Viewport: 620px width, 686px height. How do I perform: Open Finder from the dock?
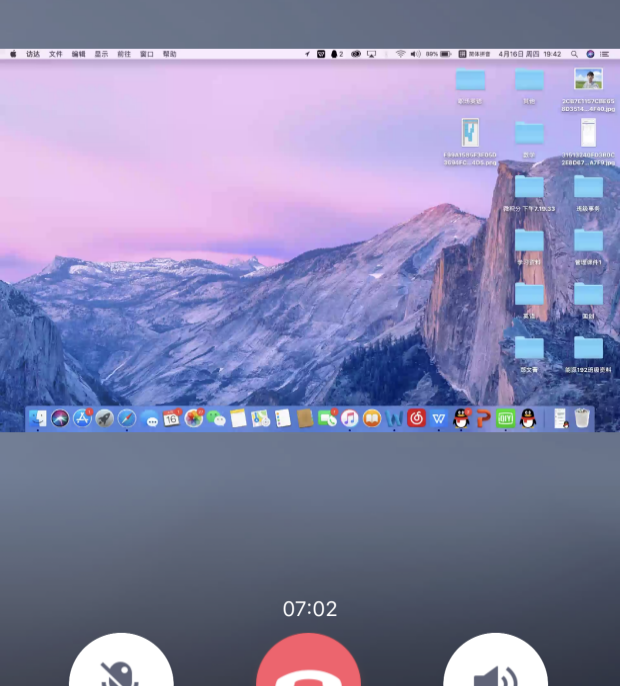(x=38, y=419)
